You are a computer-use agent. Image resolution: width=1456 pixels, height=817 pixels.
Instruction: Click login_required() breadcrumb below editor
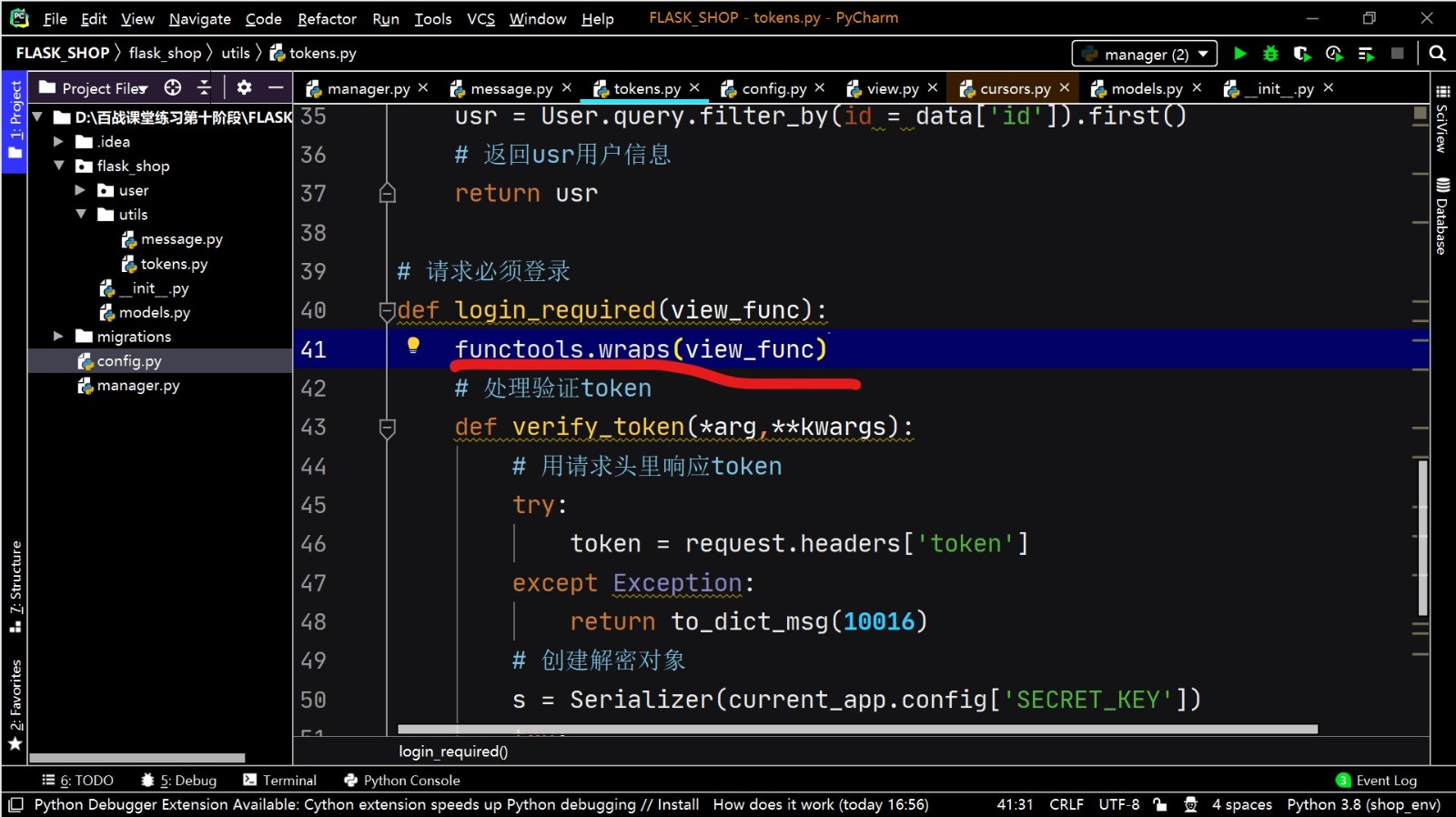coord(453,751)
